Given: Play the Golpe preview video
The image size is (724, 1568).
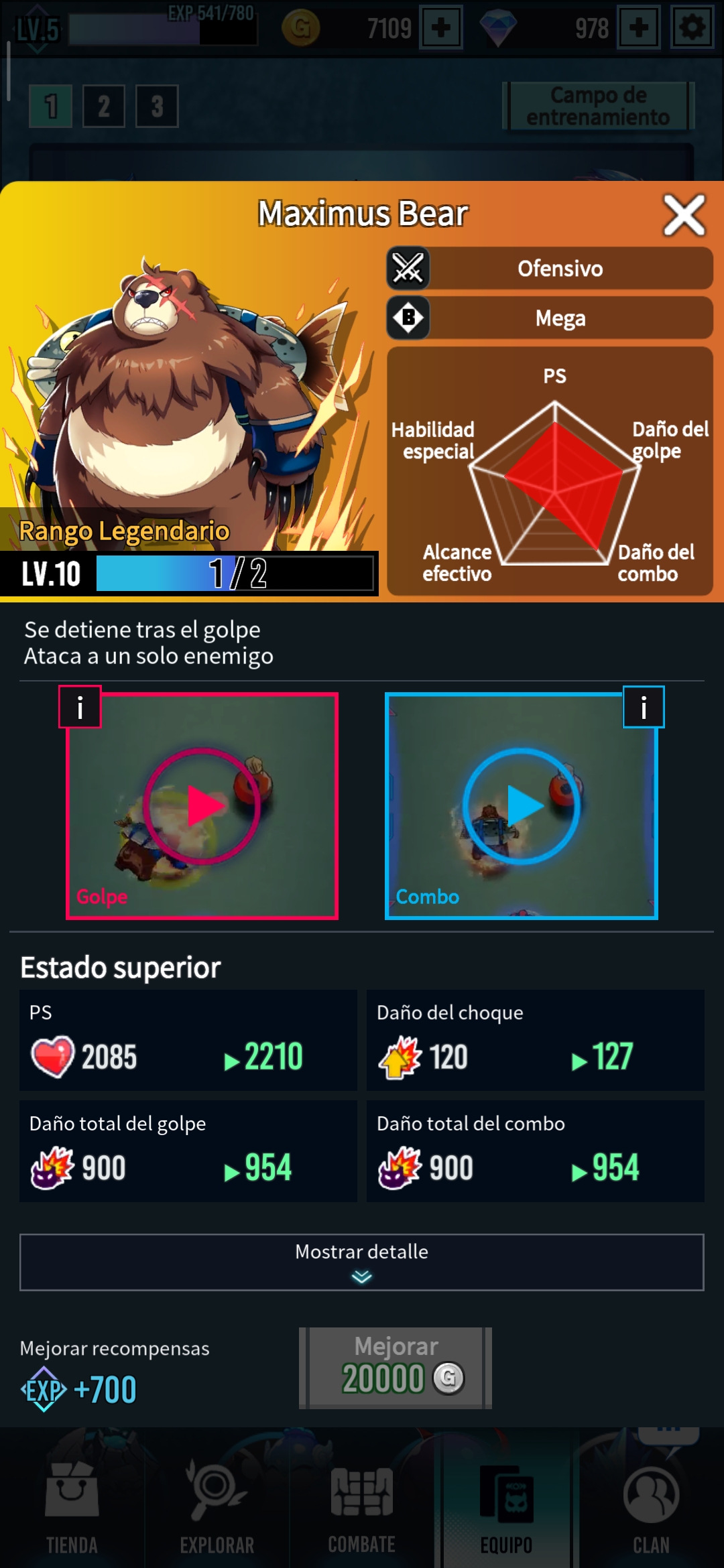Looking at the screenshot, I should point(202,805).
